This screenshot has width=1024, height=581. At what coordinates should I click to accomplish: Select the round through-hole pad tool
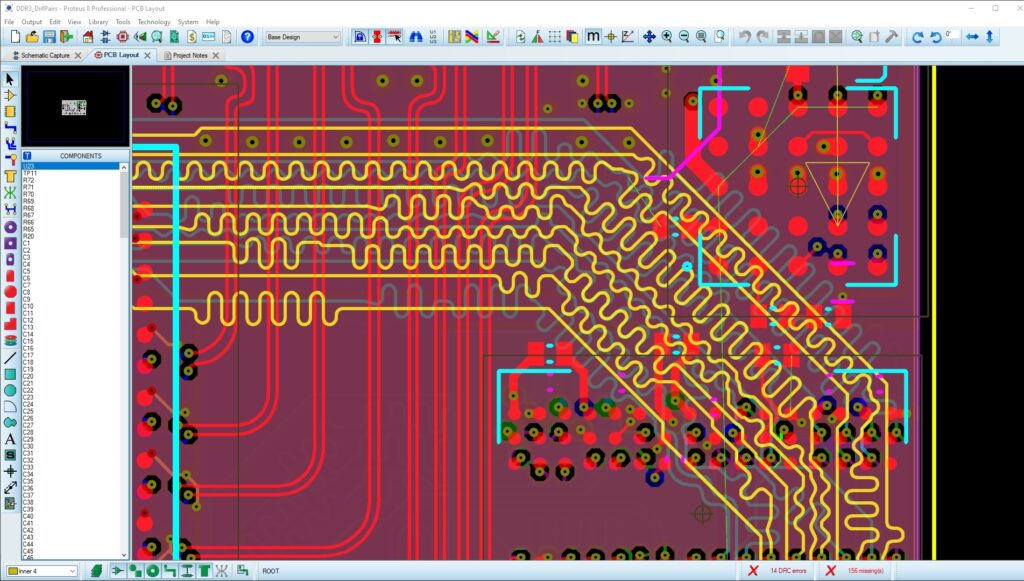(x=10, y=227)
